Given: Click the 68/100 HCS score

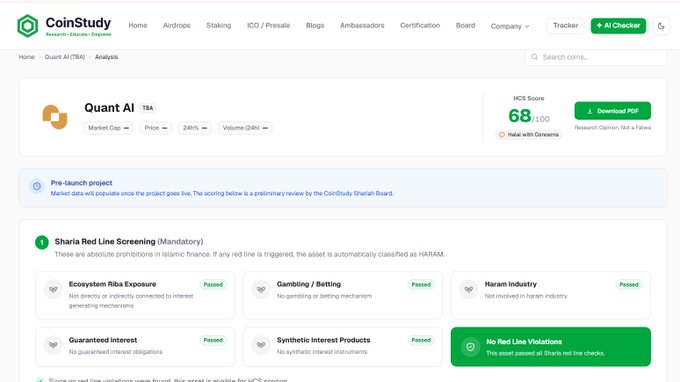Looking at the screenshot, I should pos(529,116).
